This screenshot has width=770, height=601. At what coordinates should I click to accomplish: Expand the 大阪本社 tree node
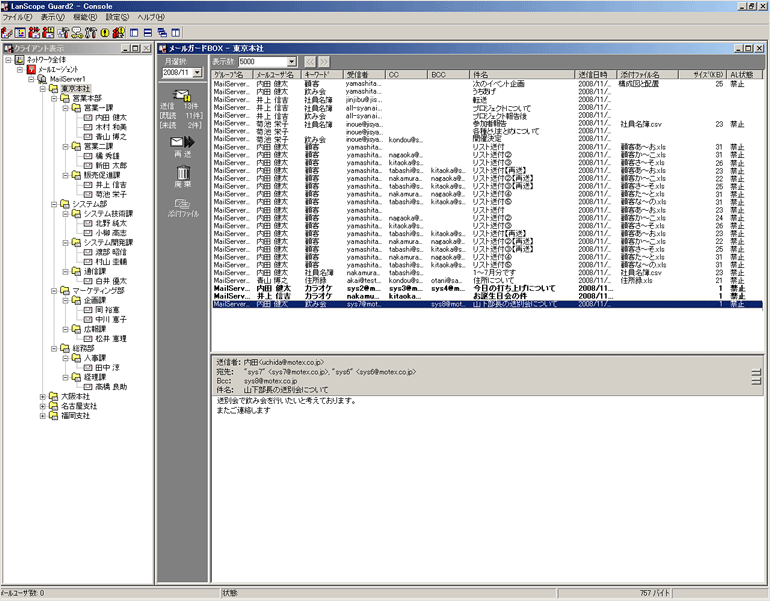click(x=43, y=396)
